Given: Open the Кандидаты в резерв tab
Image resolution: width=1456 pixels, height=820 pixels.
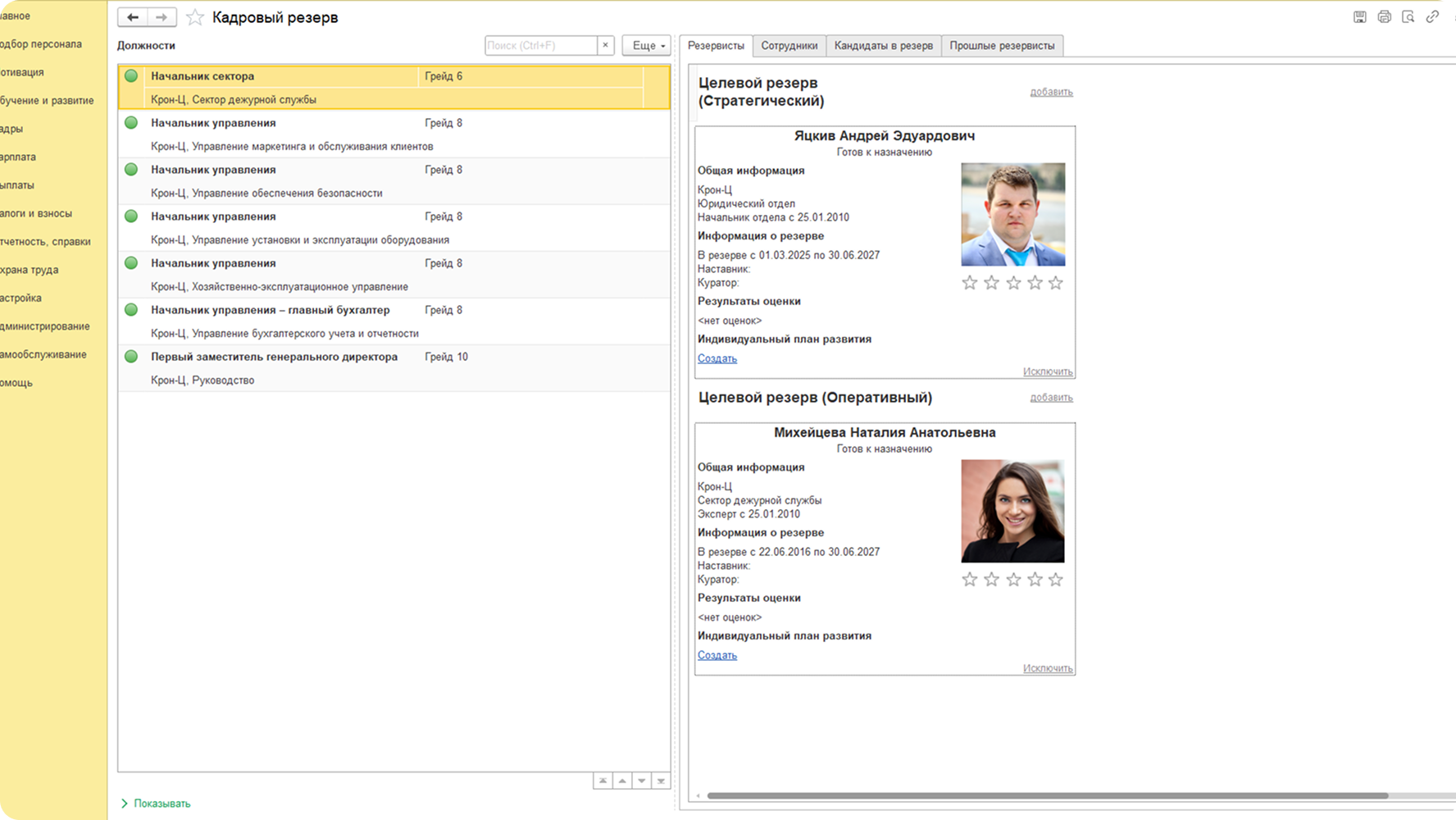Looking at the screenshot, I should coord(883,46).
